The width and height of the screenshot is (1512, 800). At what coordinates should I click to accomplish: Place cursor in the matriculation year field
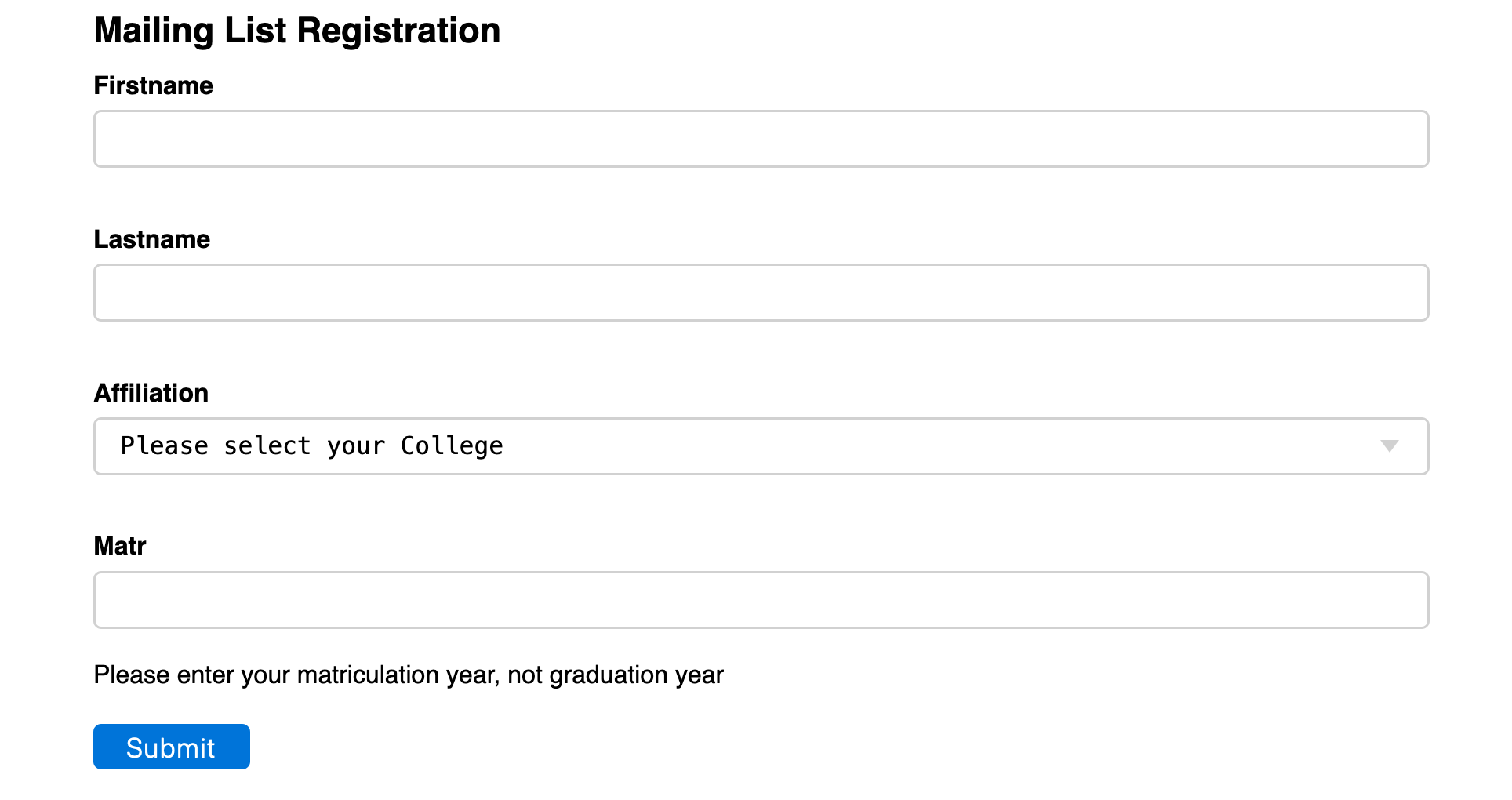[x=761, y=600]
